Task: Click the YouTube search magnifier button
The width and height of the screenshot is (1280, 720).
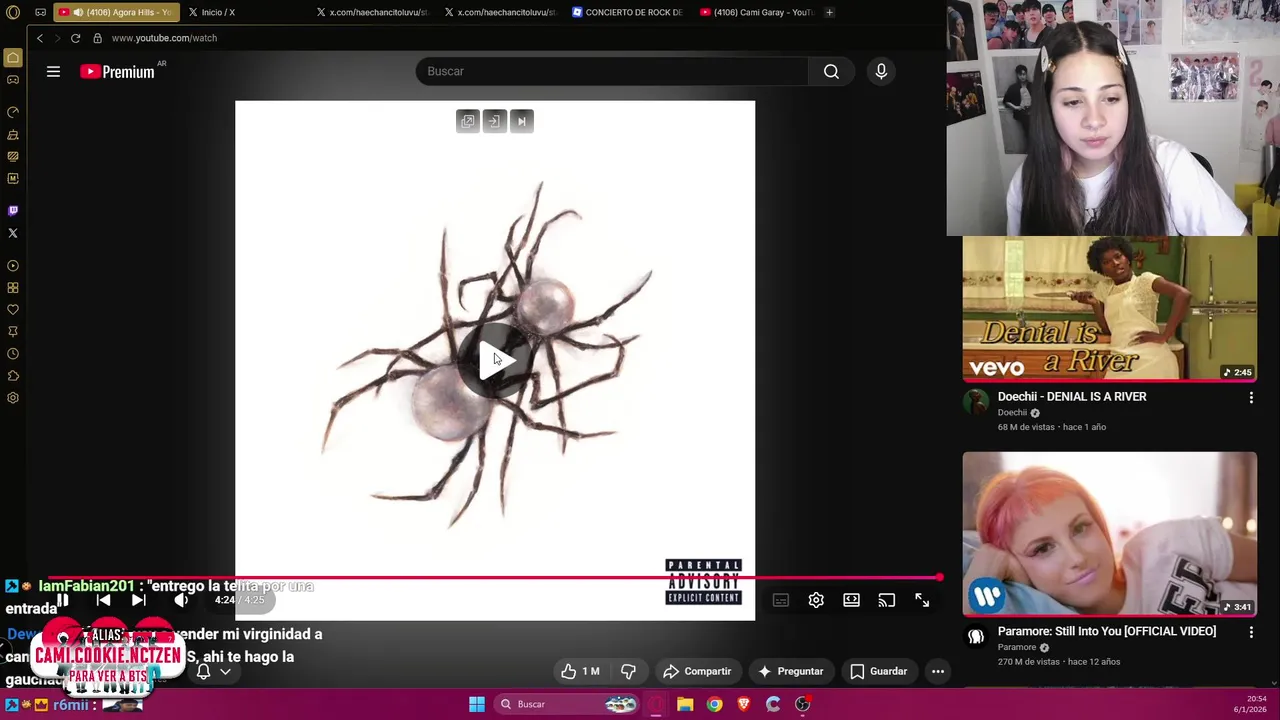Action: pyautogui.click(x=831, y=71)
